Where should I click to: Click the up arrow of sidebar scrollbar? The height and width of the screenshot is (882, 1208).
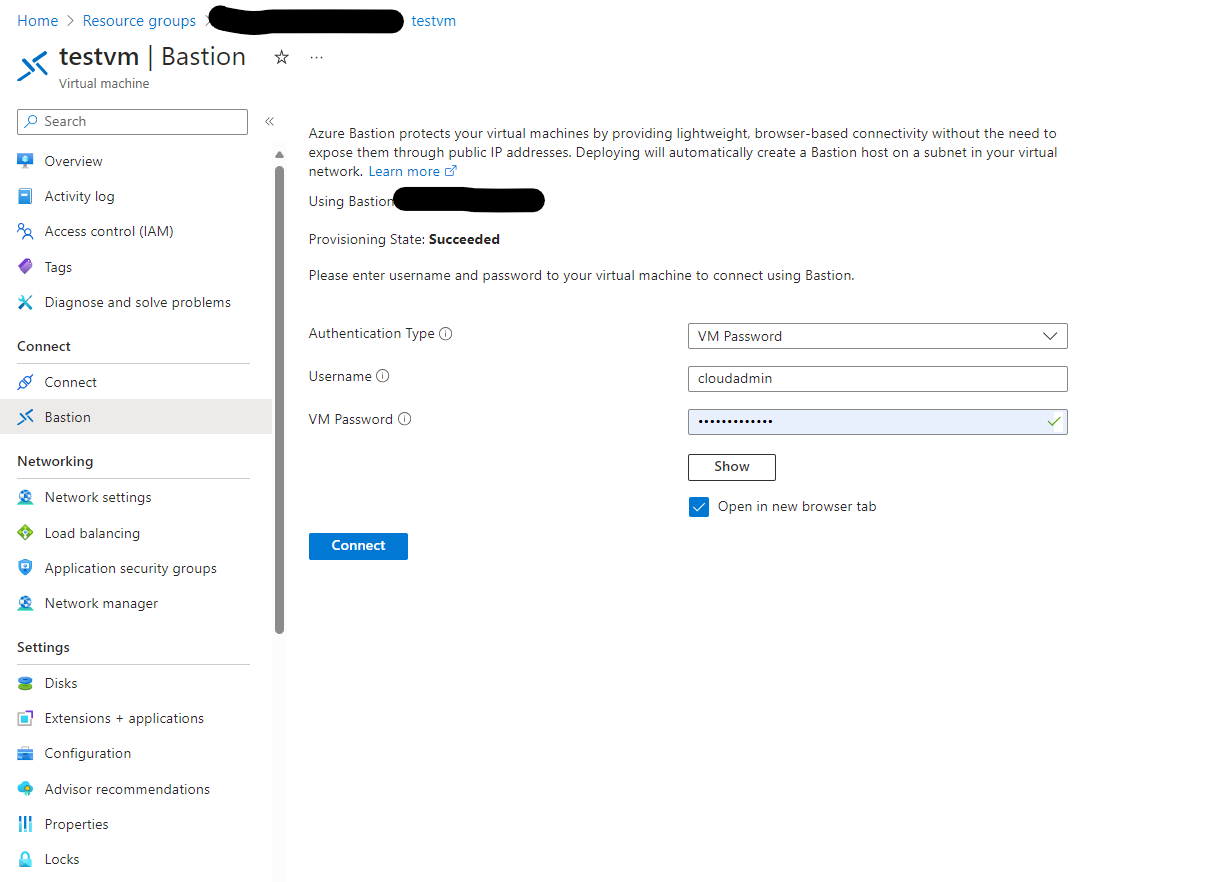[280, 155]
